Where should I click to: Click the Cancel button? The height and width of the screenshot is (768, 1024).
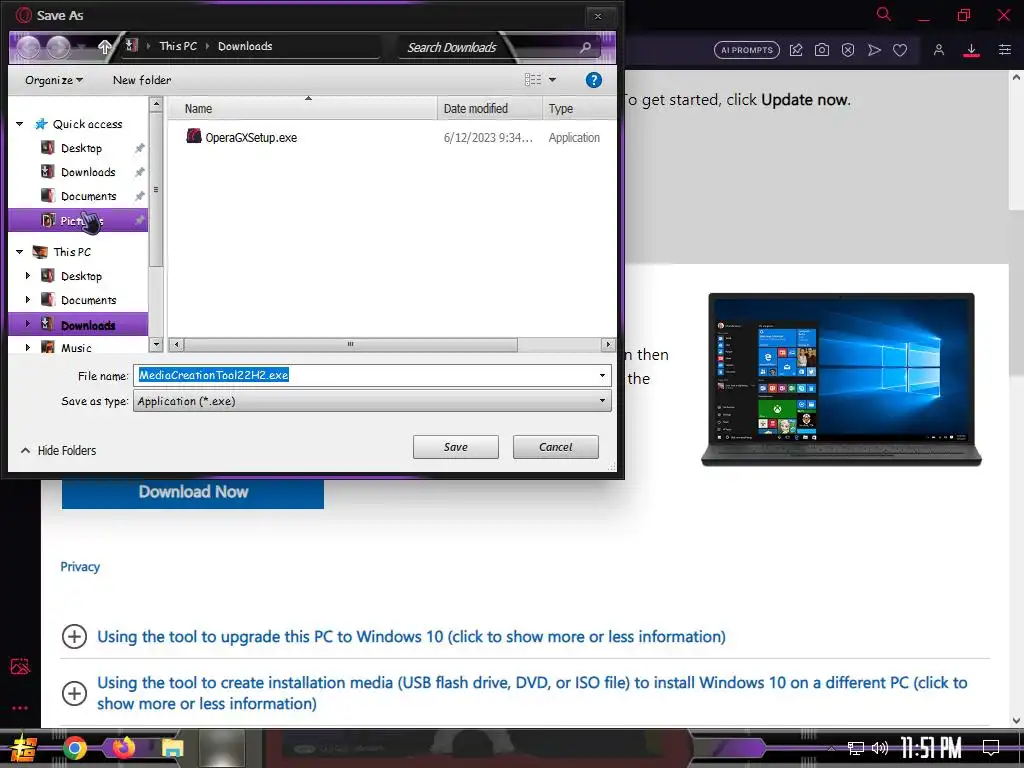[556, 447]
